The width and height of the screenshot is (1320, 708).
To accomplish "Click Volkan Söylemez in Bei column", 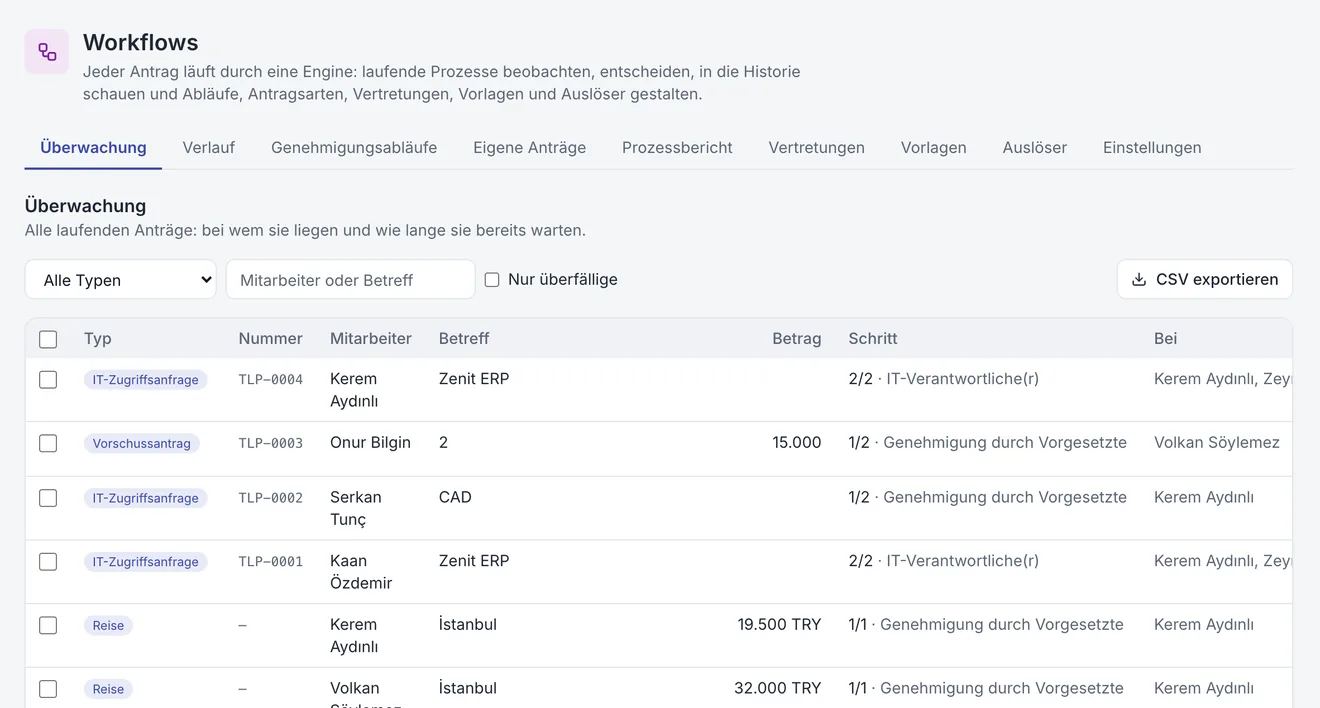I will [1217, 442].
